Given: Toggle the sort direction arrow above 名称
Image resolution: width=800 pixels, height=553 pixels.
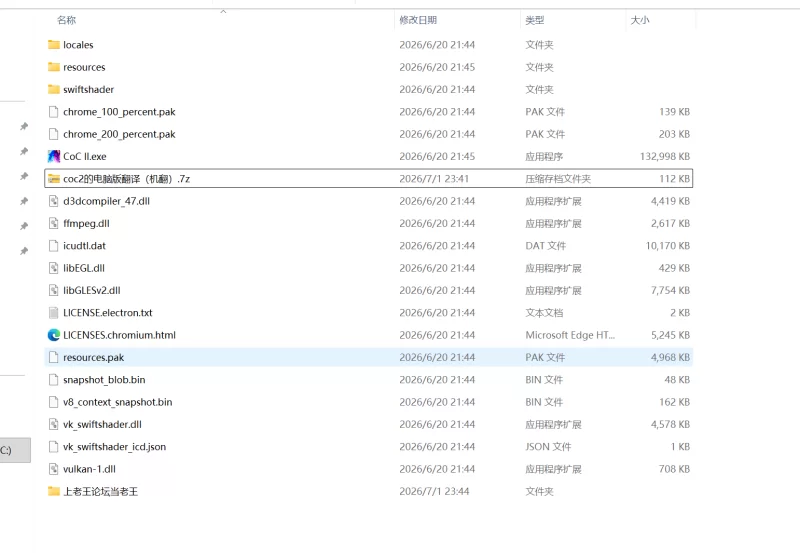Looking at the screenshot, I should 223,11.
